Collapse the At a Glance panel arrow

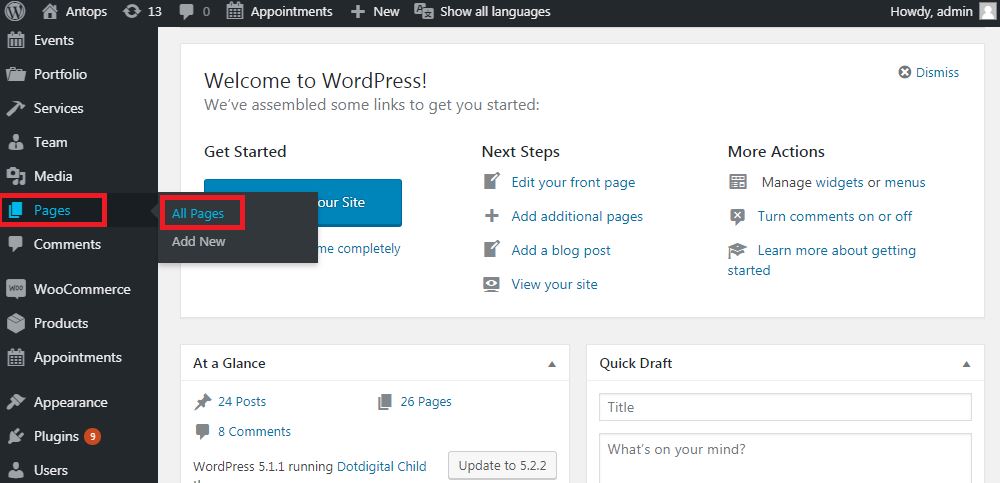552,364
